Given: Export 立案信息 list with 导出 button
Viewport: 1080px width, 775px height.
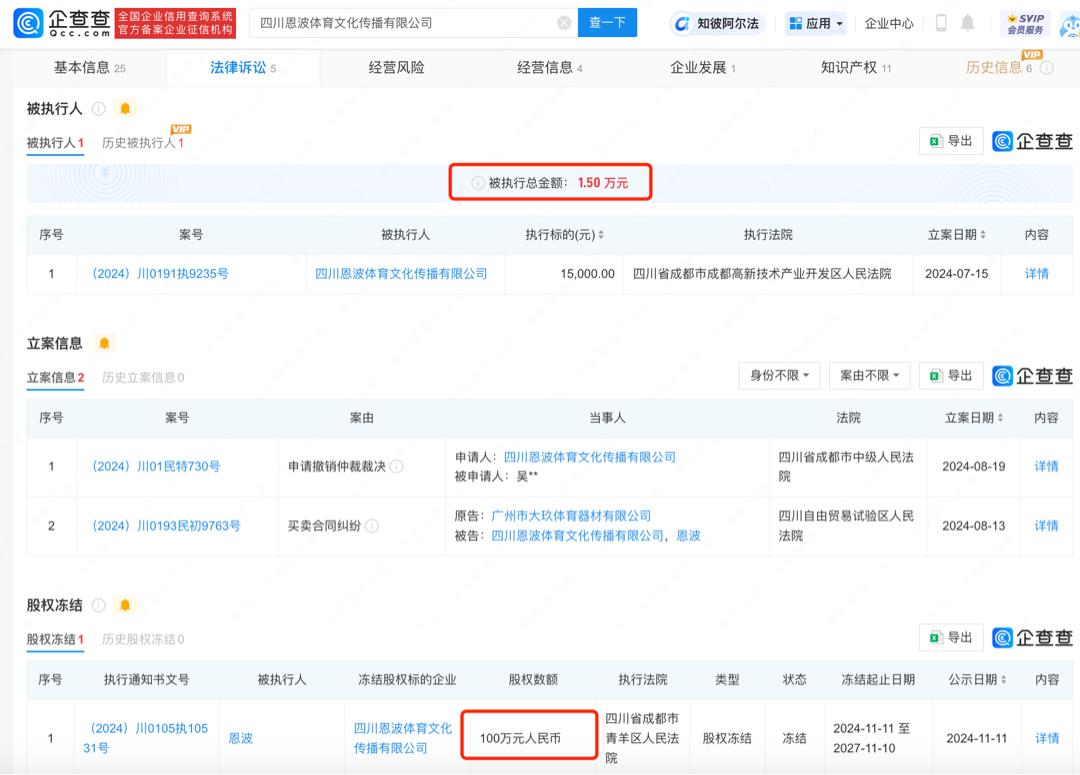Looking at the screenshot, I should coord(951,375).
